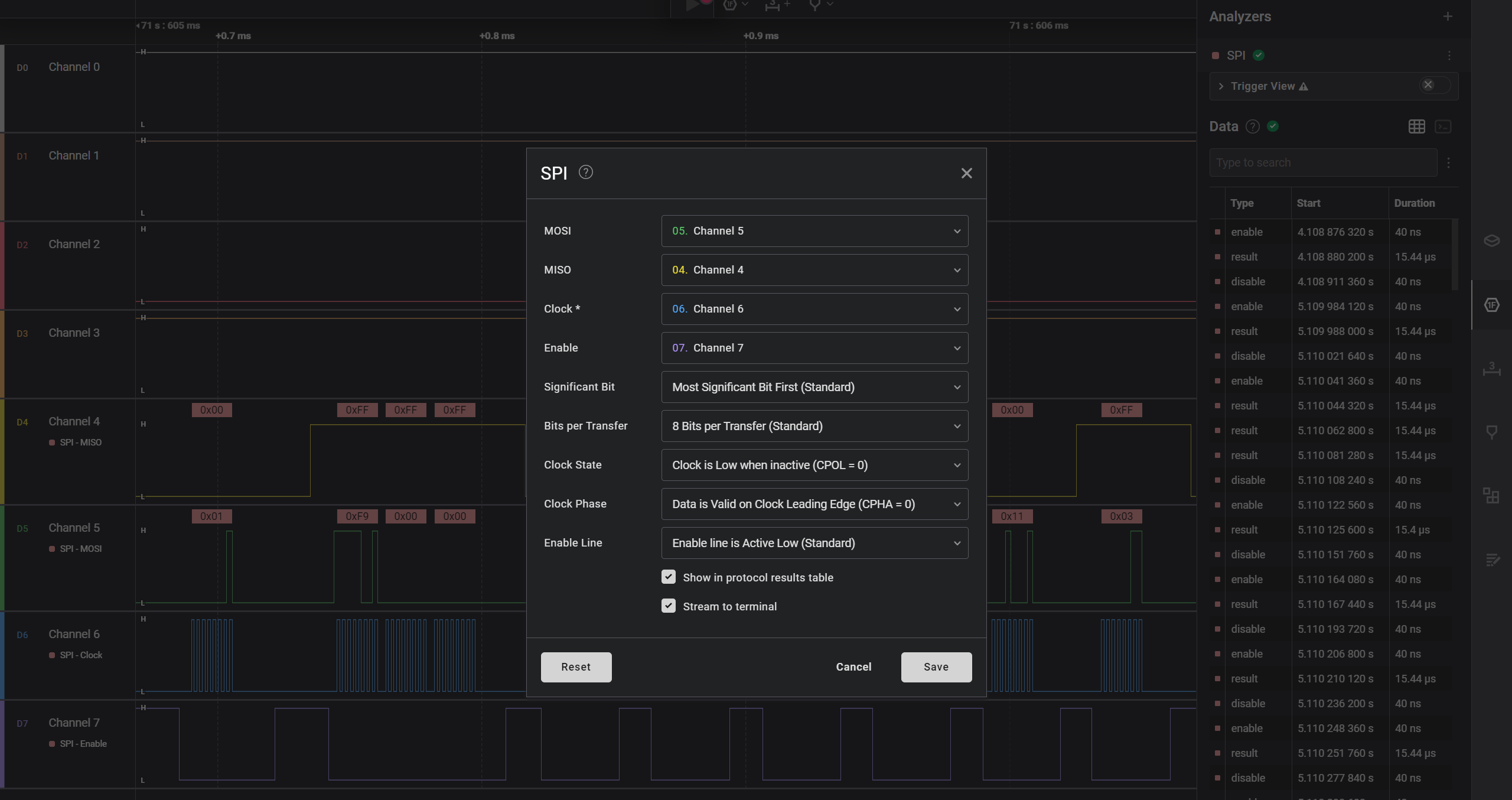
Task: Click the SPI analyzer entry name
Action: 1236,56
